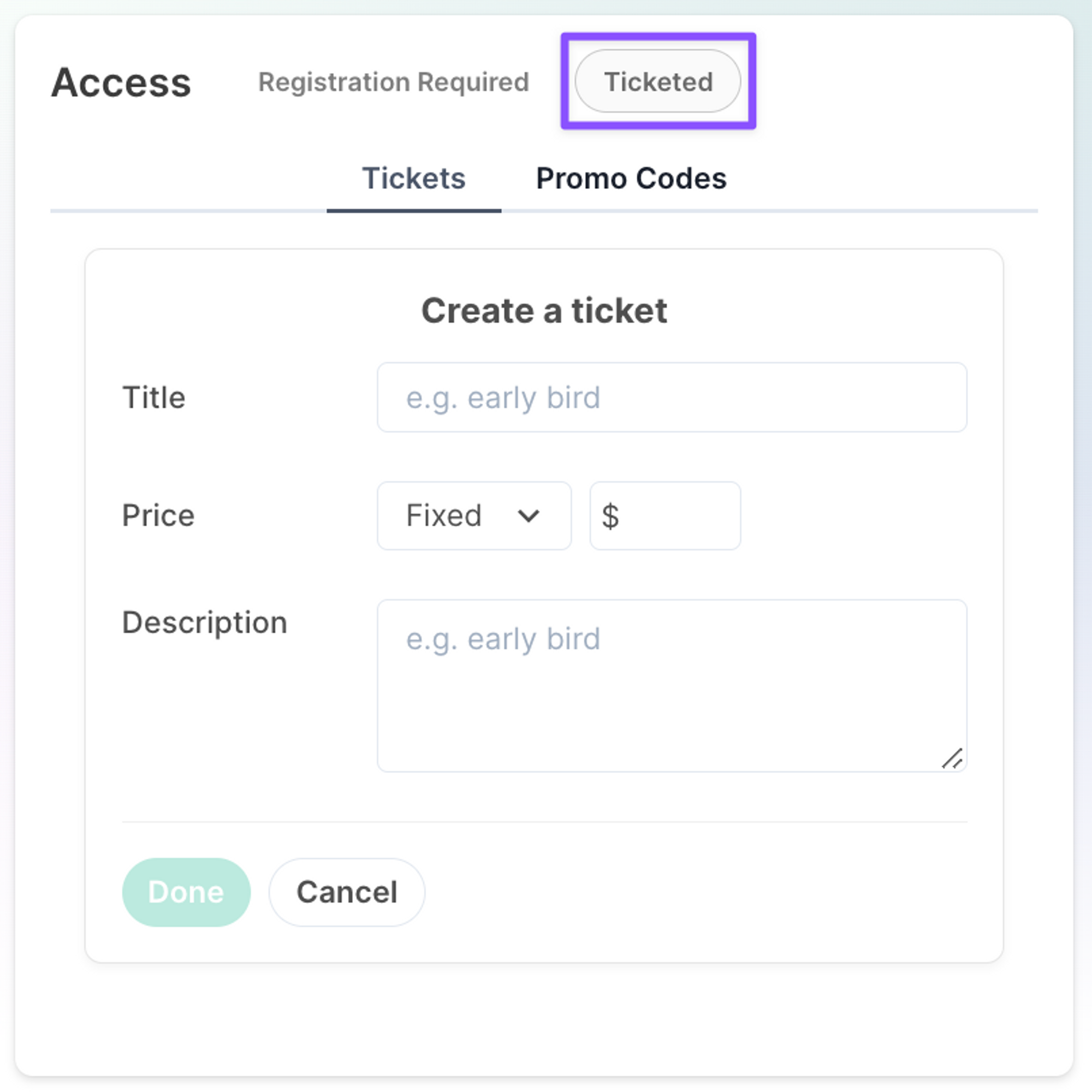Click the underline beneath the Tickets tab
This screenshot has height=1092, width=1092.
(x=413, y=211)
